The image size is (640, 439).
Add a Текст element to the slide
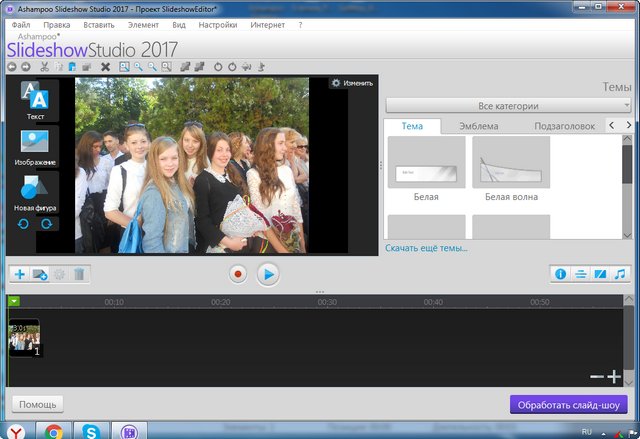click(x=35, y=100)
